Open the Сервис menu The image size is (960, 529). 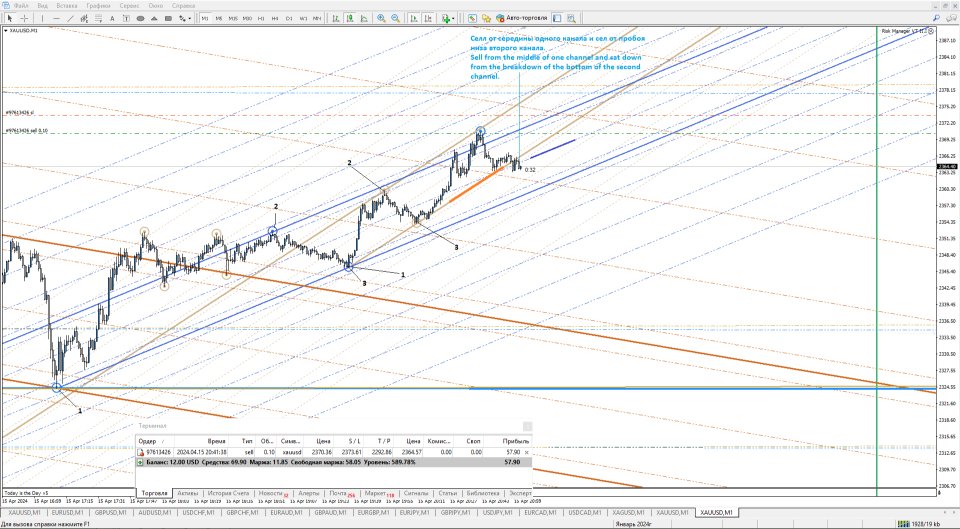coord(129,6)
